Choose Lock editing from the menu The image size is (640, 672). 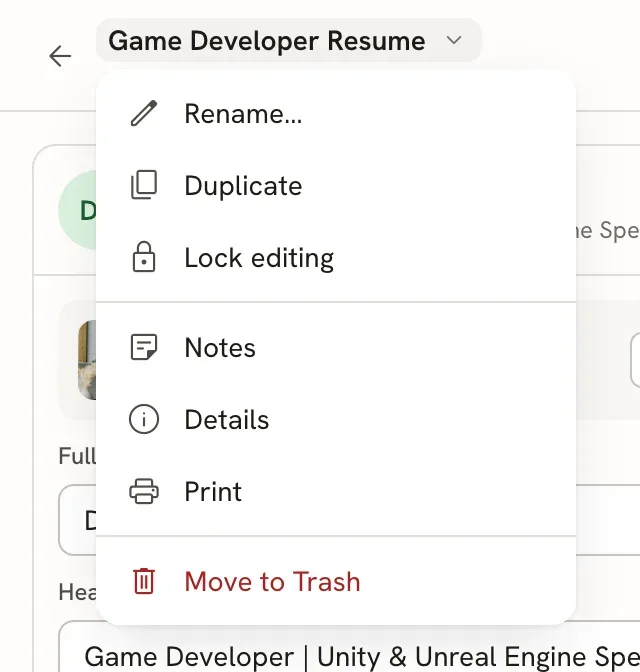point(336,258)
